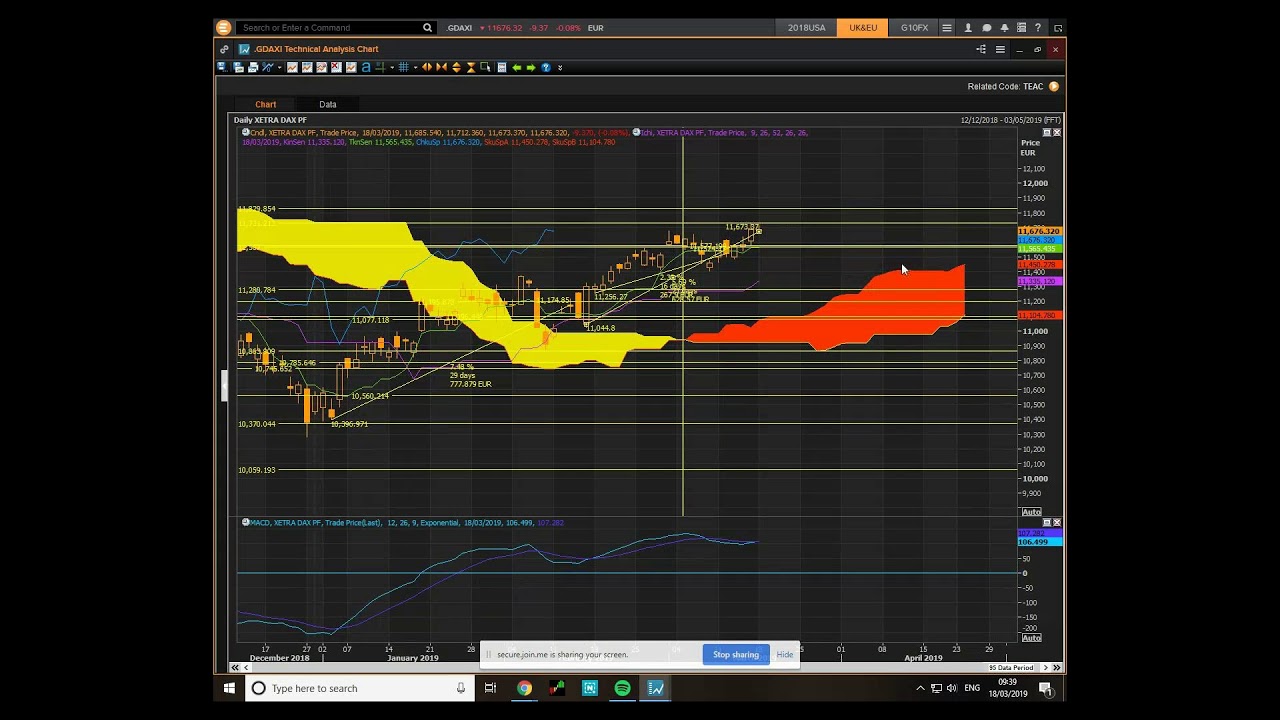Screen dimensions: 1280x720
Task: Open Spotify from the taskbar
Action: pos(622,688)
